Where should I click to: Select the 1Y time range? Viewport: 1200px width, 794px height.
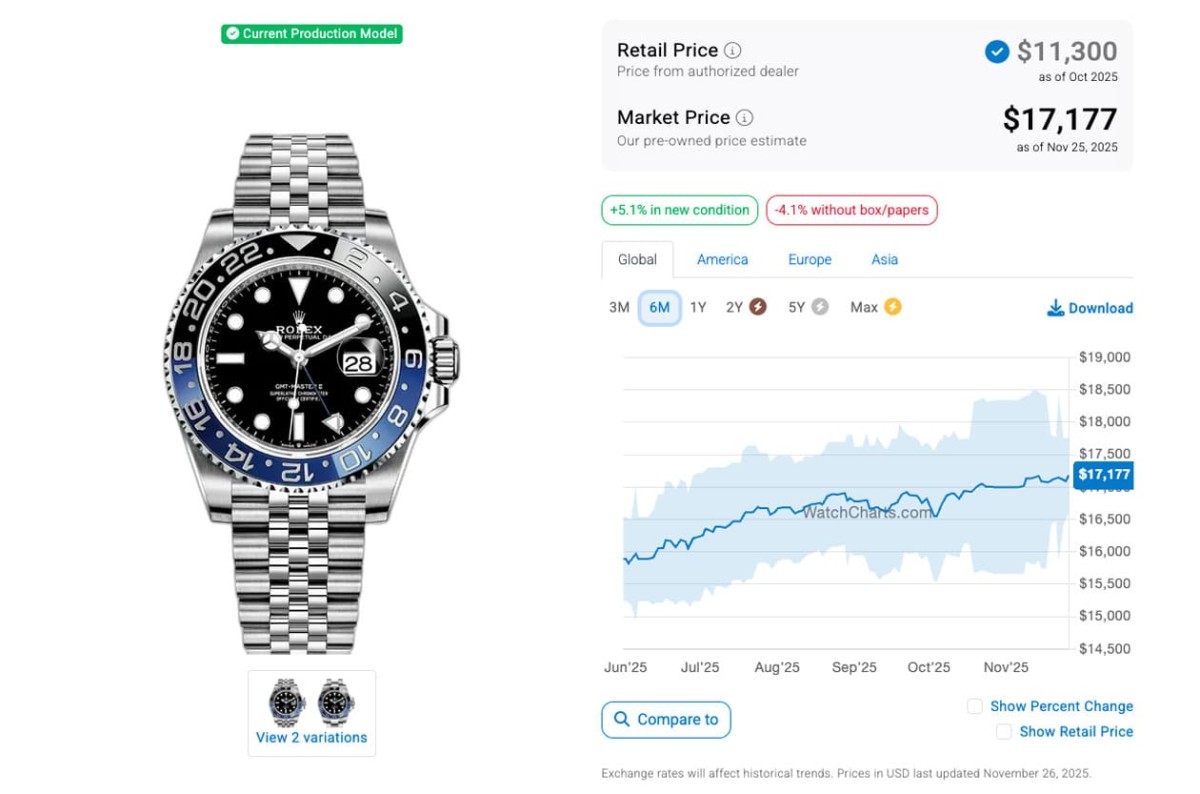click(x=698, y=307)
